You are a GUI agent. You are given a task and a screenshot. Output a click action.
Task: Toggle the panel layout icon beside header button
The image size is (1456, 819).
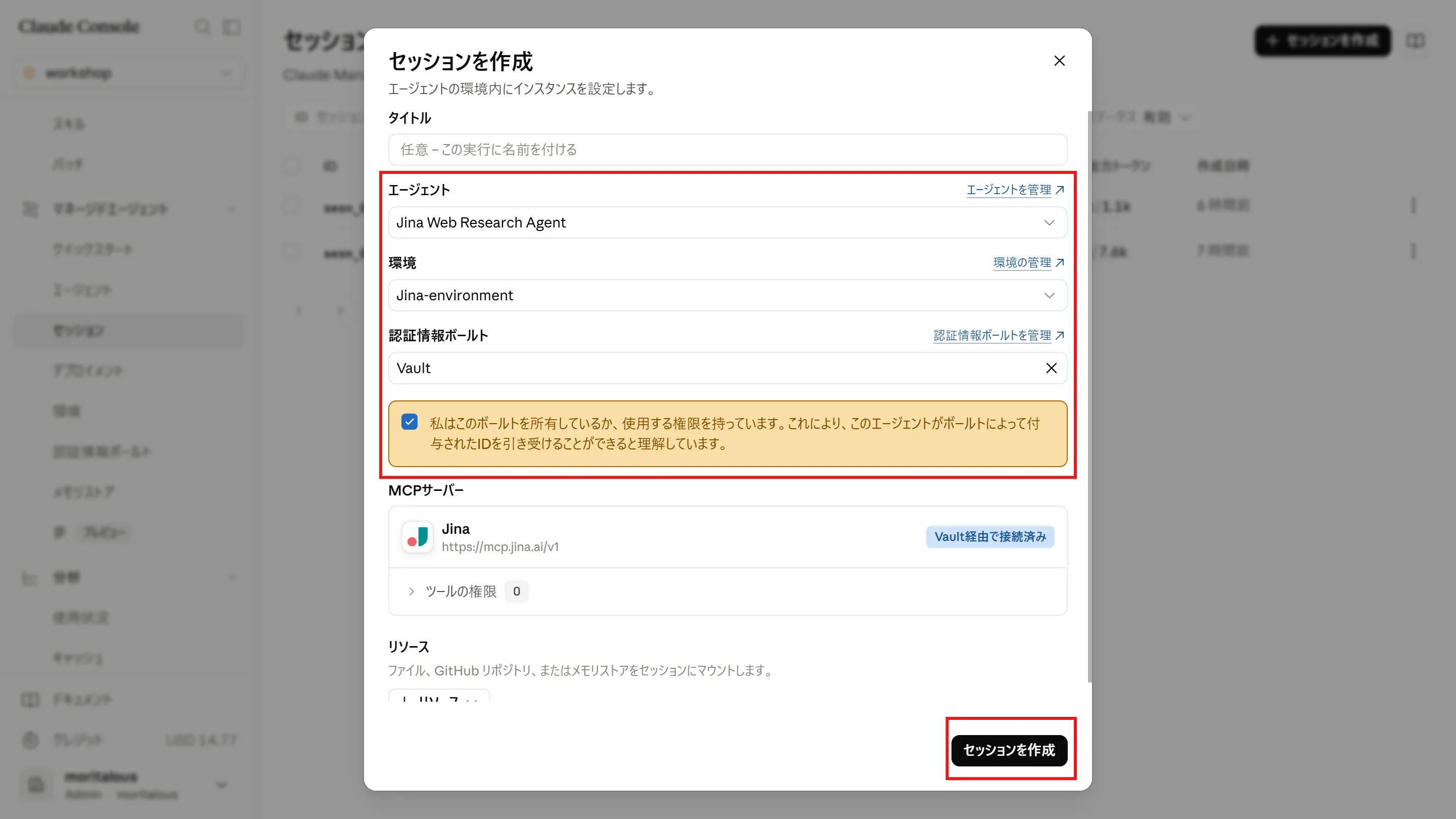1416,40
